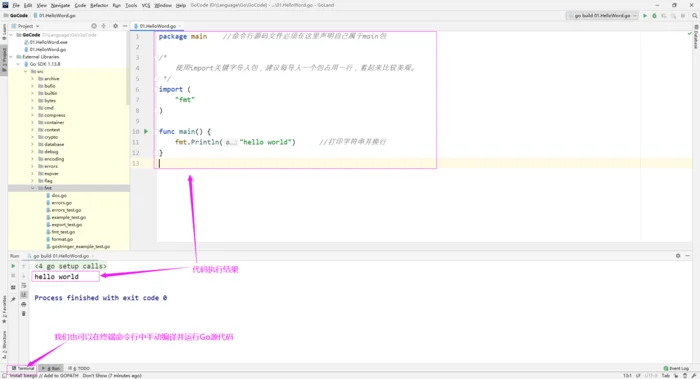
Task: Open Search Everywhere magnifier in top toolbar
Action: (695, 16)
